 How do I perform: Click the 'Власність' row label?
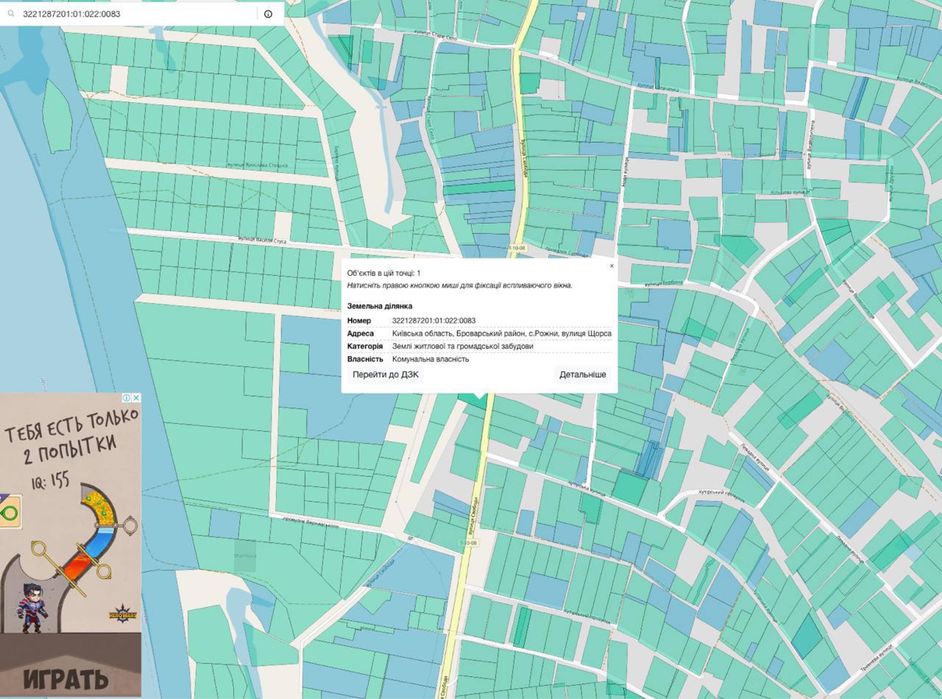(365, 359)
